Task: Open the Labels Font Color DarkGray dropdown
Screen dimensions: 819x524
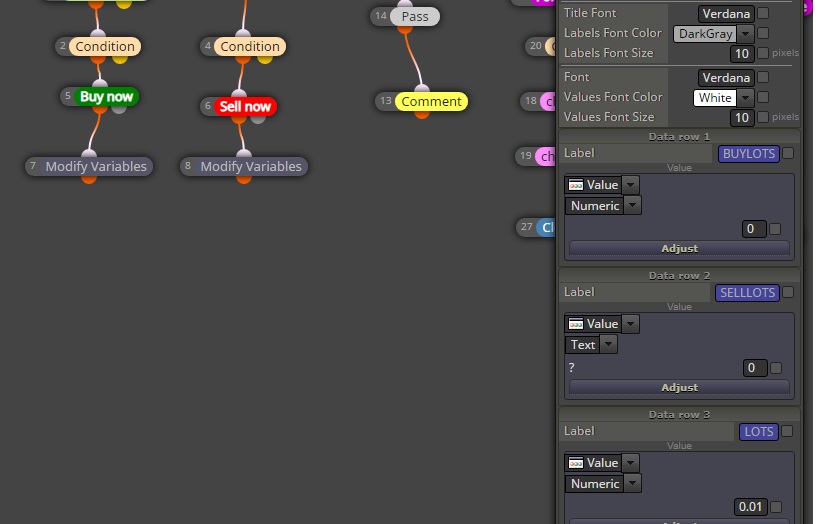Action: pyautogui.click(x=745, y=34)
